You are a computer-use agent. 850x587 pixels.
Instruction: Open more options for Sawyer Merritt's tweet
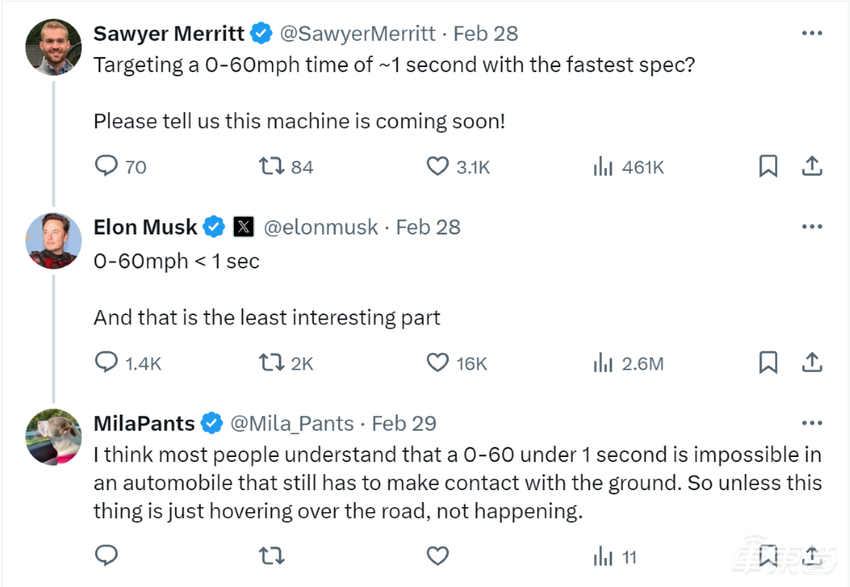point(812,33)
